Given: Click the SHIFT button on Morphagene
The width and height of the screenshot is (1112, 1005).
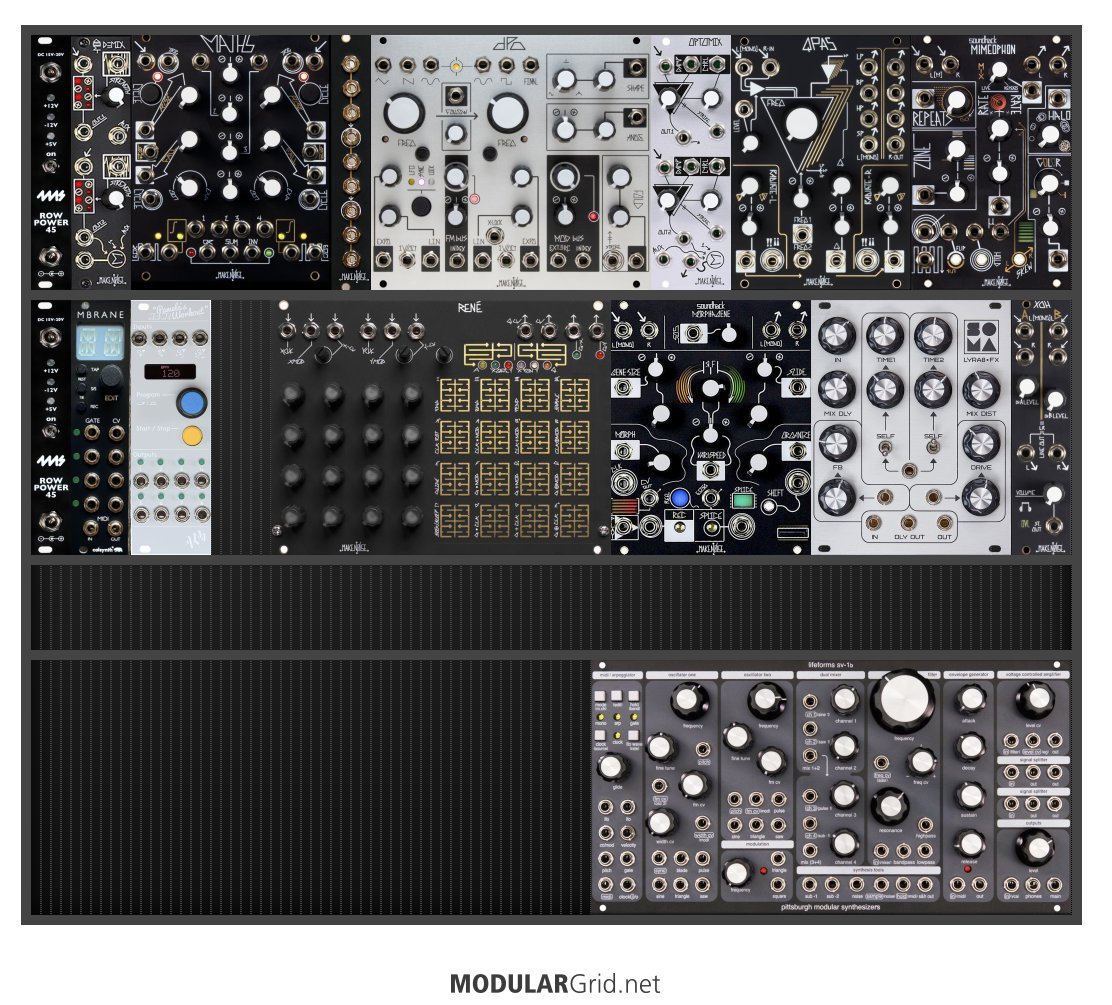Looking at the screenshot, I should click(769, 506).
